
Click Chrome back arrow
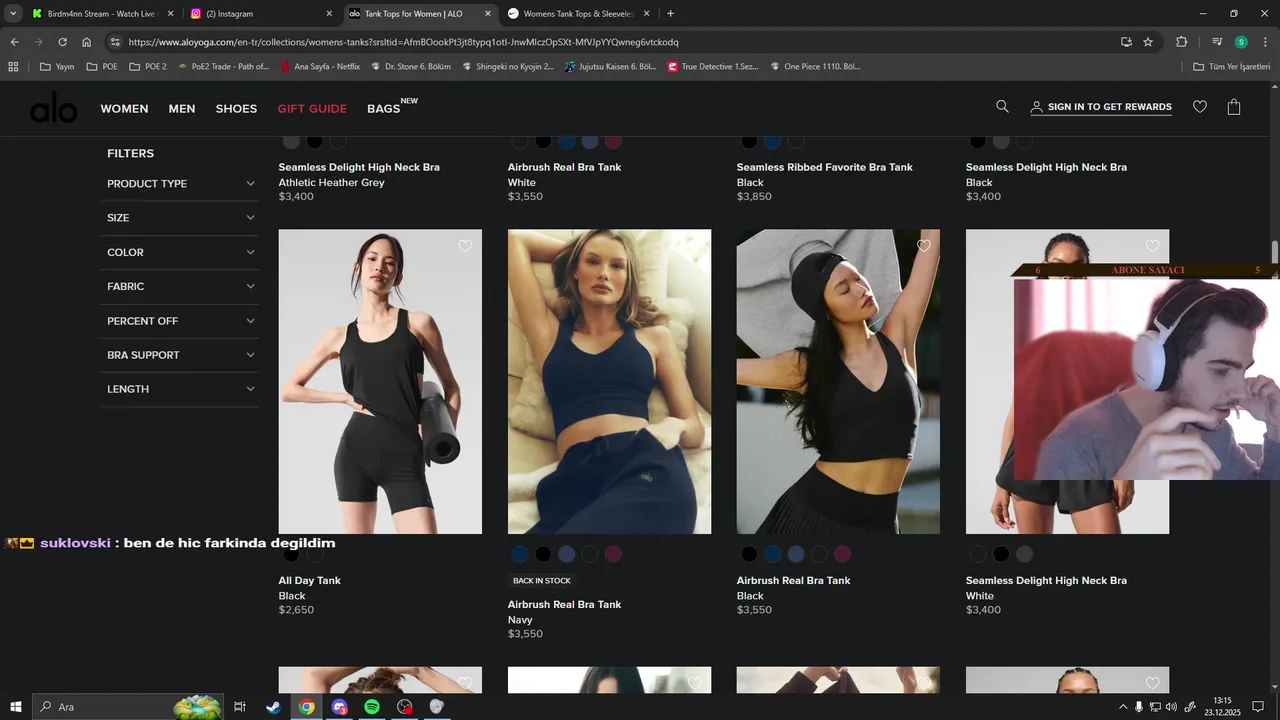point(14,42)
